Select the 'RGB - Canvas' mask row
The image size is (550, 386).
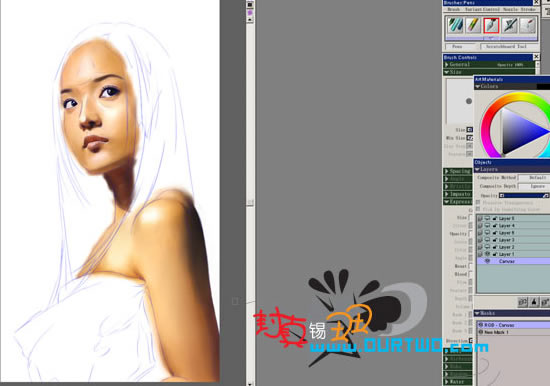click(513, 325)
